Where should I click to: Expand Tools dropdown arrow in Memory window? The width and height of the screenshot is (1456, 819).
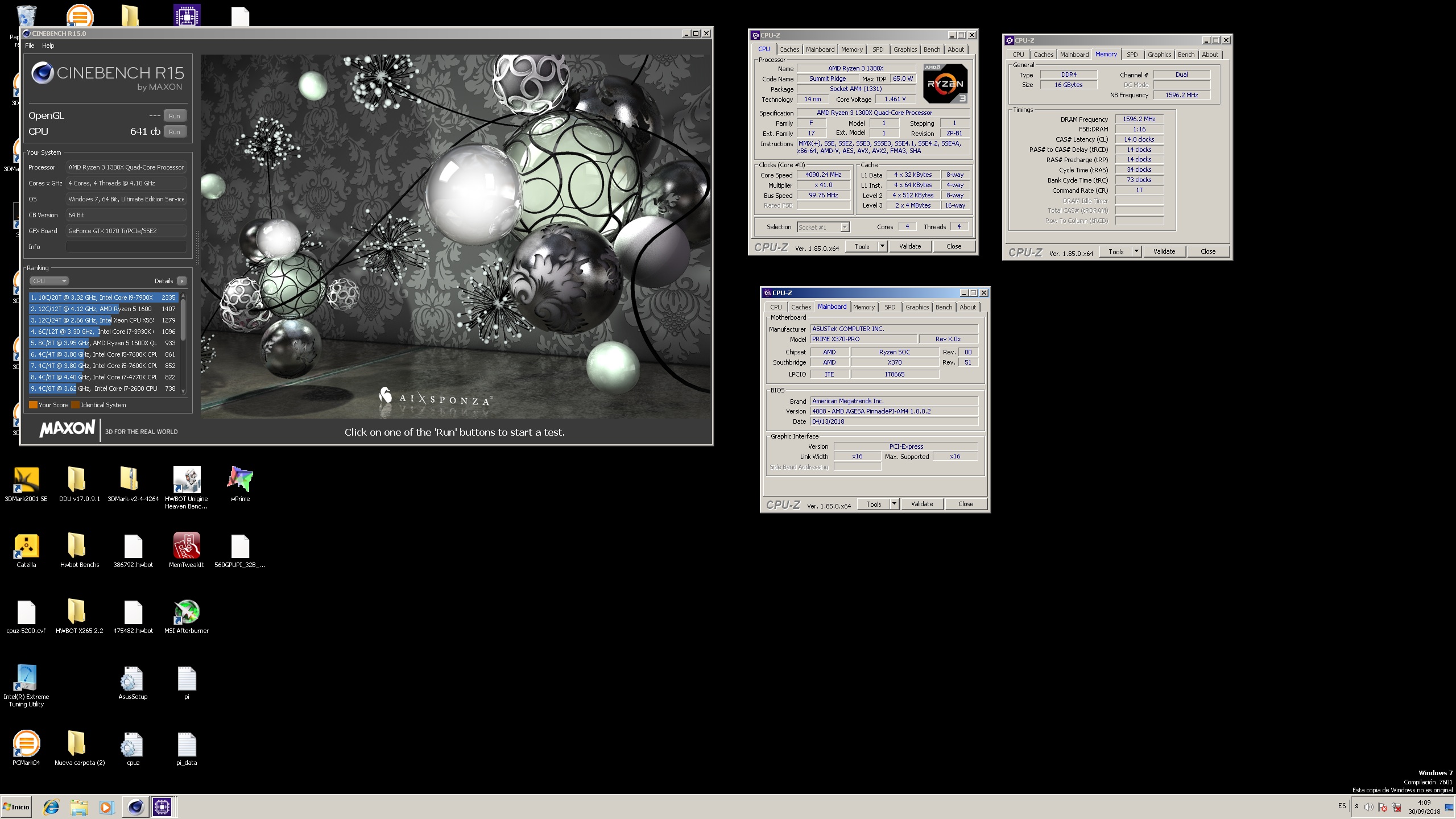click(1137, 252)
